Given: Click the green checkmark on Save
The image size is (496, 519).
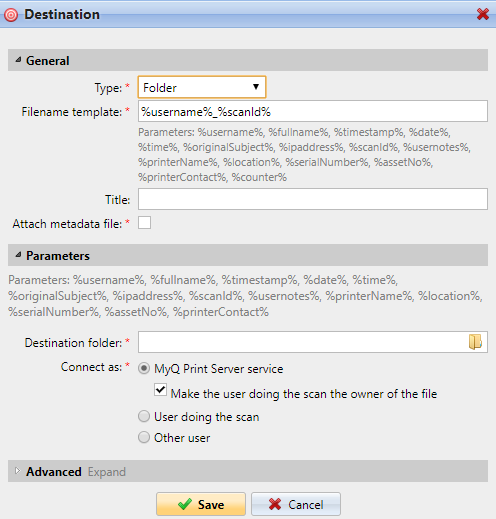Looking at the screenshot, I should pos(185,504).
